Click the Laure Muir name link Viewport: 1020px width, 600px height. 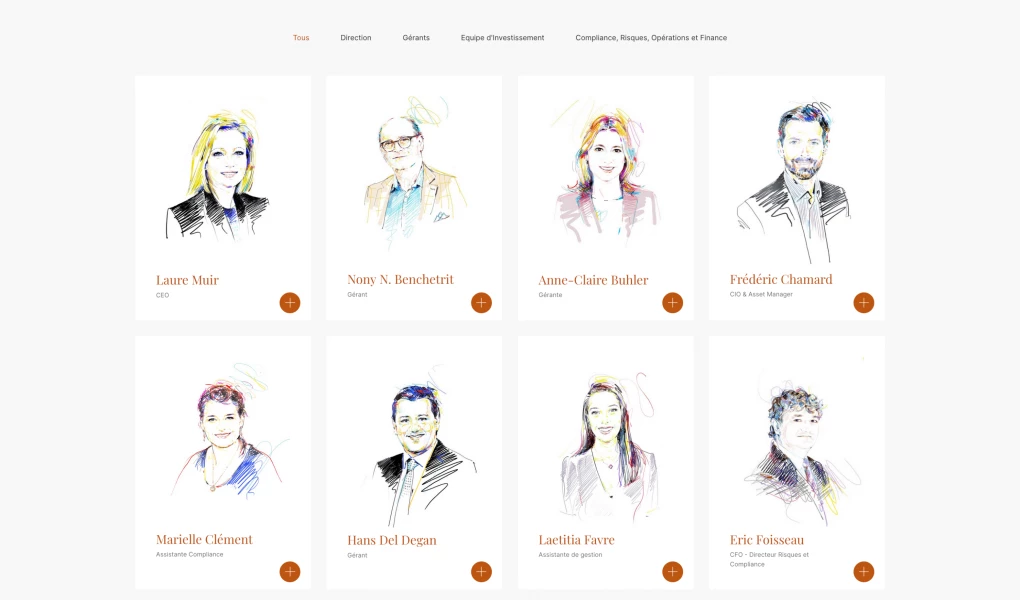pyautogui.click(x=187, y=280)
